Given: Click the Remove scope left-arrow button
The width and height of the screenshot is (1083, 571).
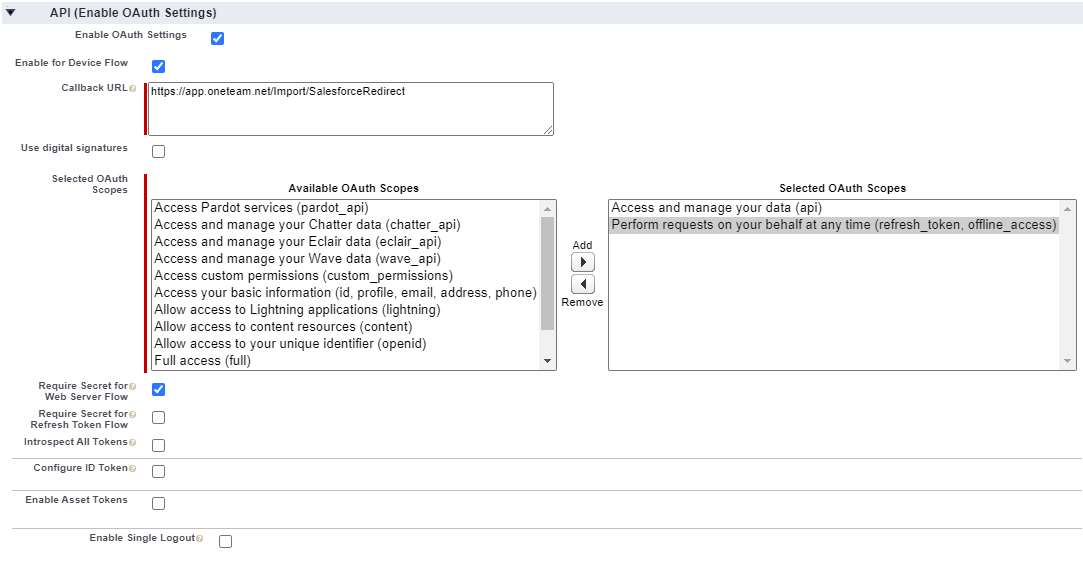Looking at the screenshot, I should 583,284.
